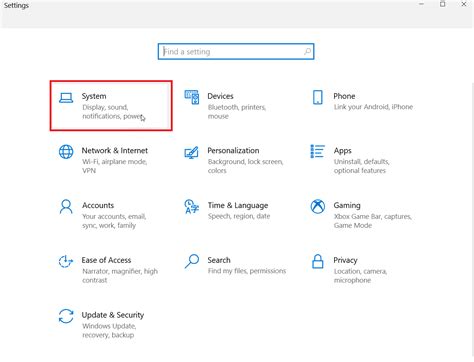474x362 pixels.
Task: Click the magnifier icon in search box
Action: pos(307,52)
